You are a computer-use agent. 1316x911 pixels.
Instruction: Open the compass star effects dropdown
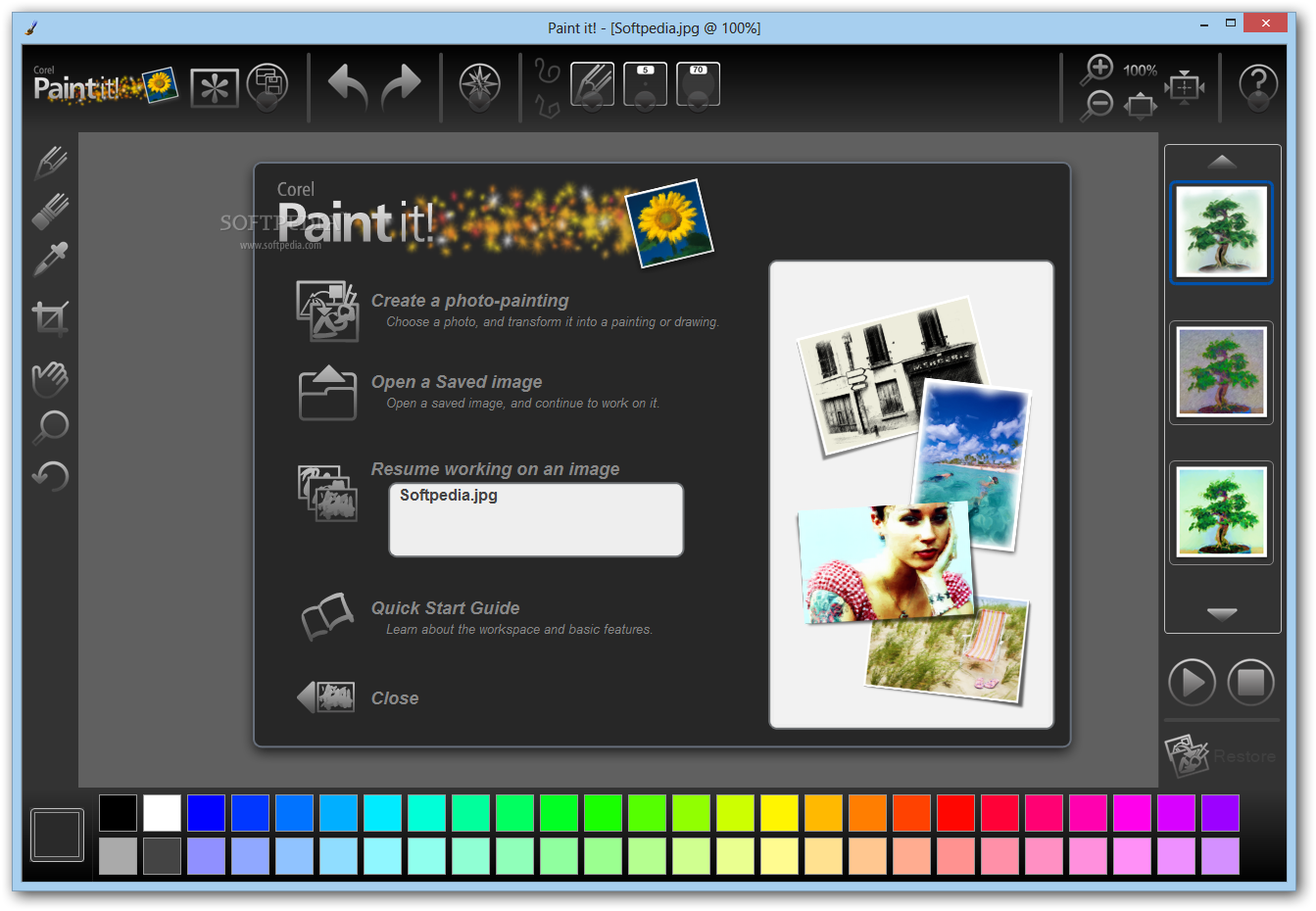point(480,87)
